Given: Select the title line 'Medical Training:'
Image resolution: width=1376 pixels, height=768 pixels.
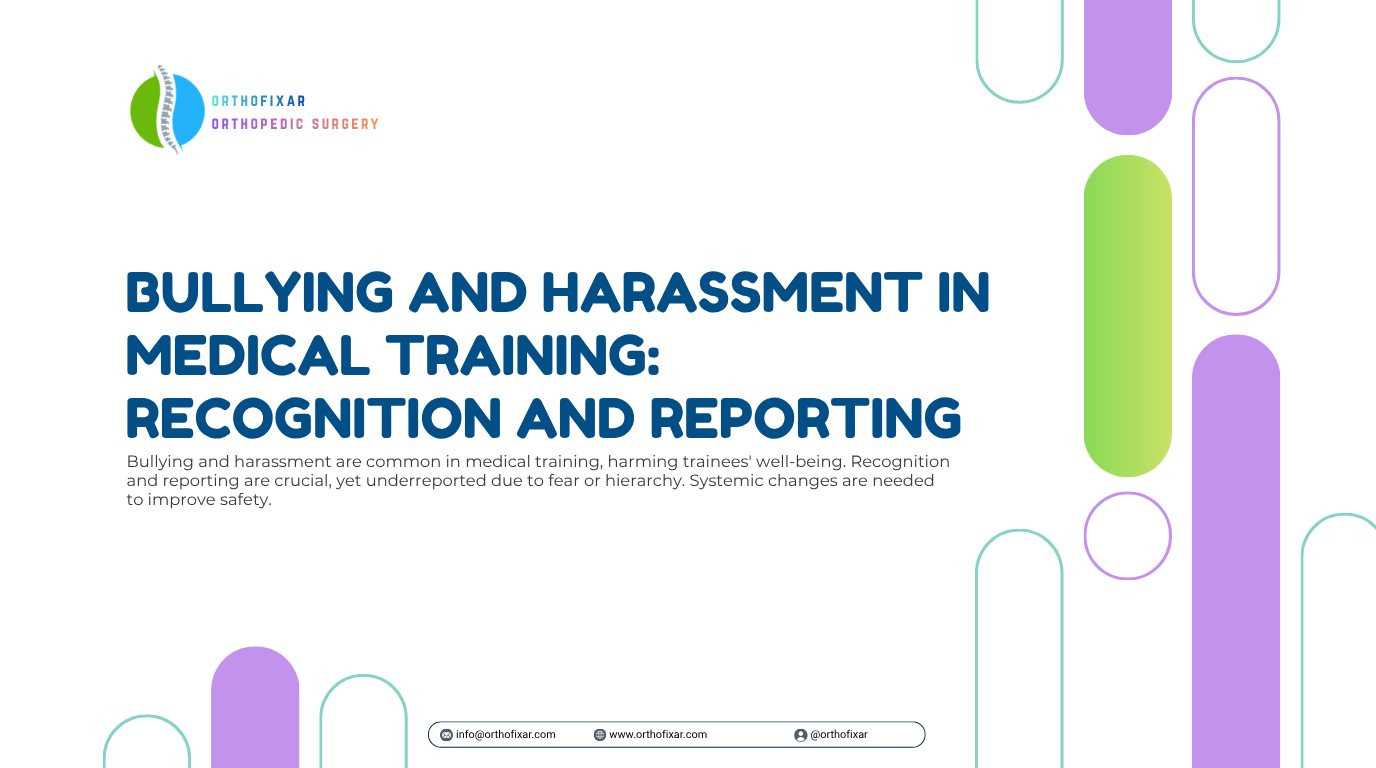Looking at the screenshot, I should pyautogui.click(x=393, y=355).
